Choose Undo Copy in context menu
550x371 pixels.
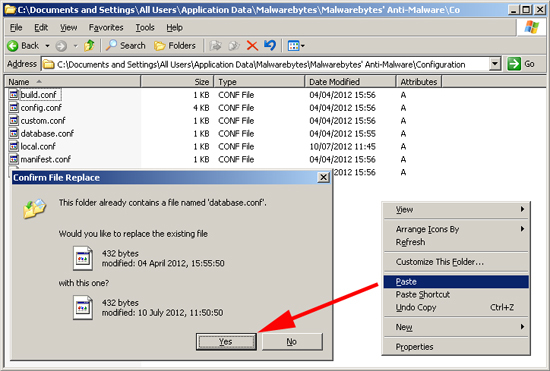(456, 308)
